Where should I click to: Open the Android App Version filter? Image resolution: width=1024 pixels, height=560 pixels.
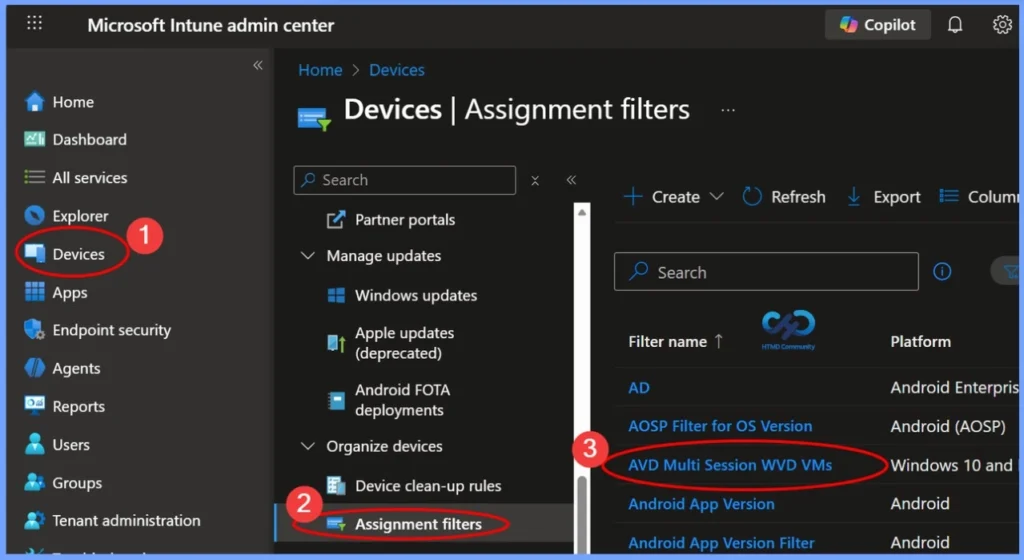701,504
